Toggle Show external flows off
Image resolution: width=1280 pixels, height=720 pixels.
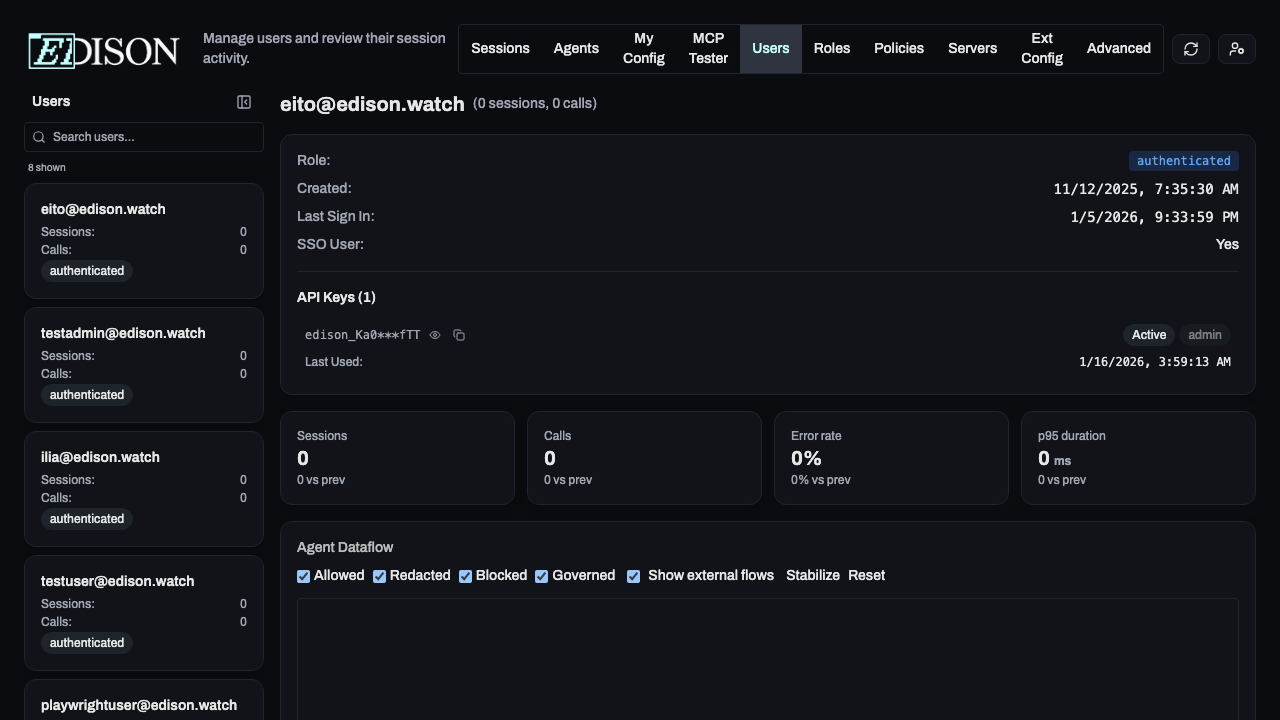click(634, 576)
